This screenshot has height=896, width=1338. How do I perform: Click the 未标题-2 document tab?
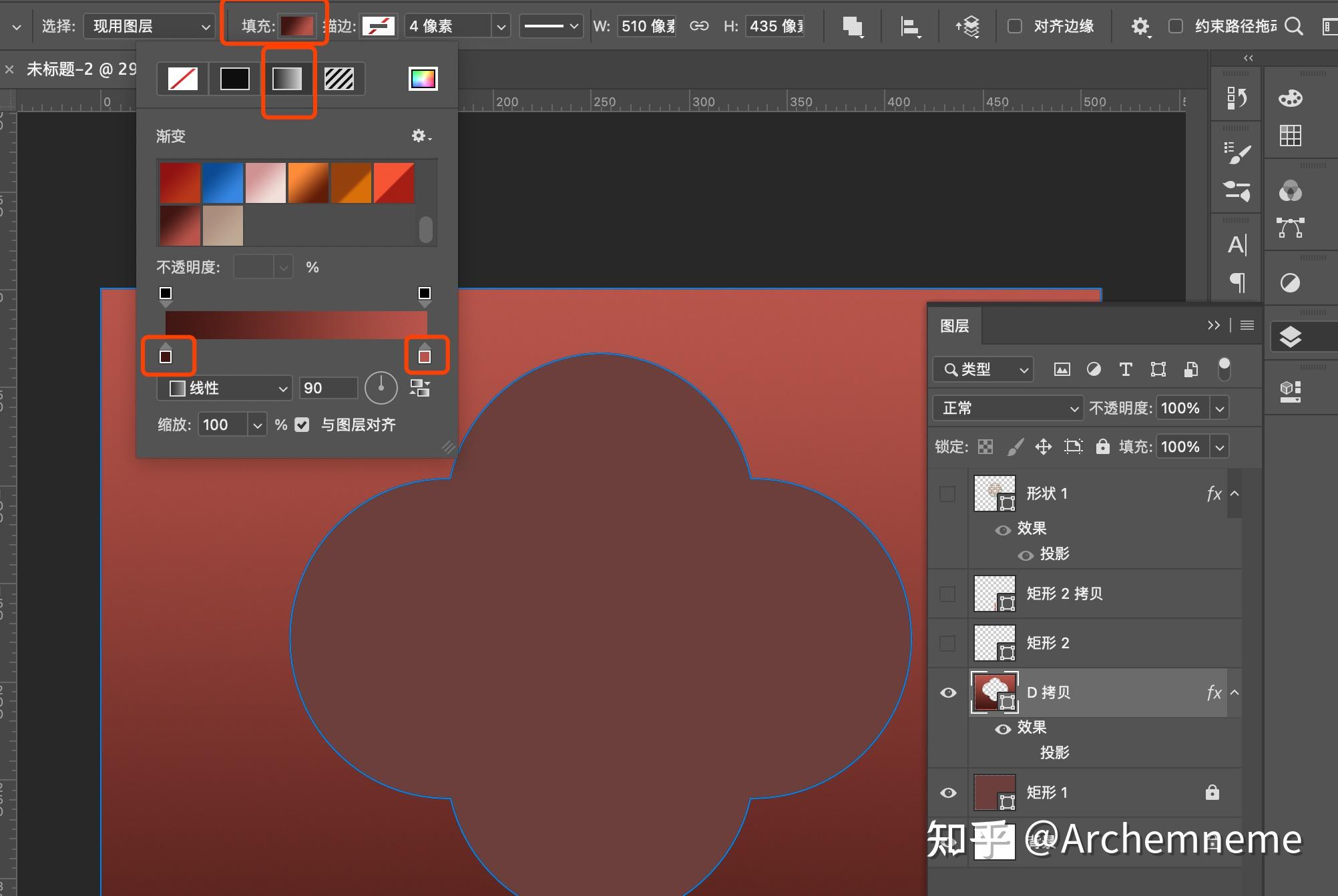[81, 69]
